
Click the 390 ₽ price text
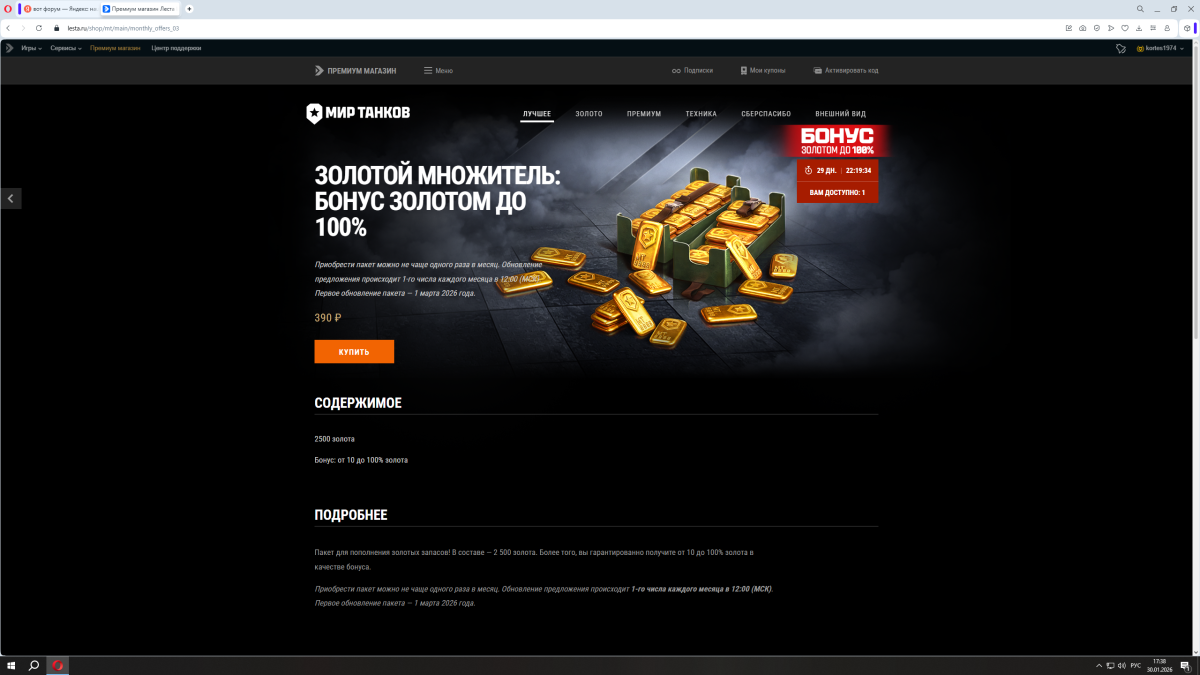[328, 318]
